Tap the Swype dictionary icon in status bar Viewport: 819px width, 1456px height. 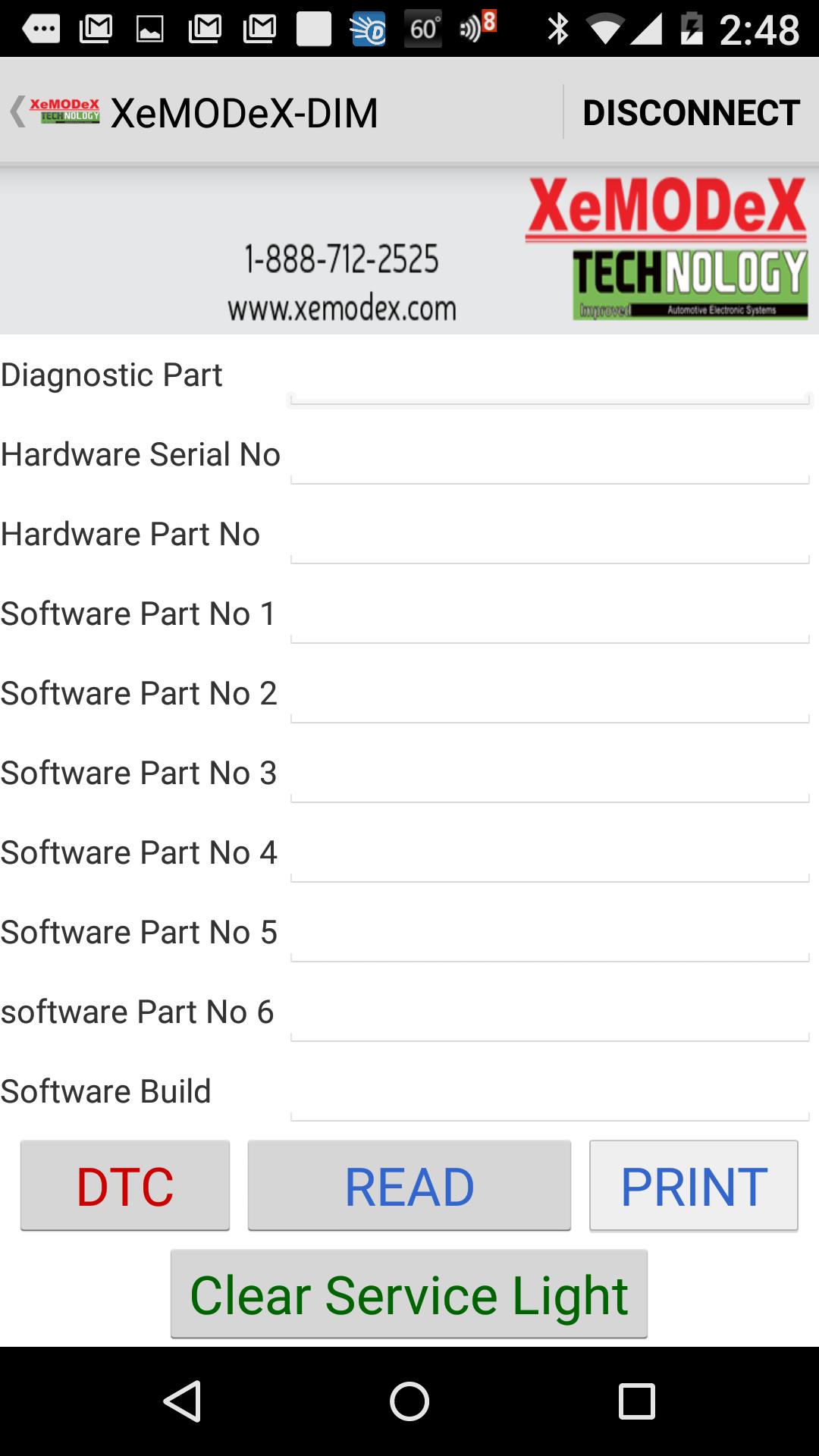pos(371,27)
